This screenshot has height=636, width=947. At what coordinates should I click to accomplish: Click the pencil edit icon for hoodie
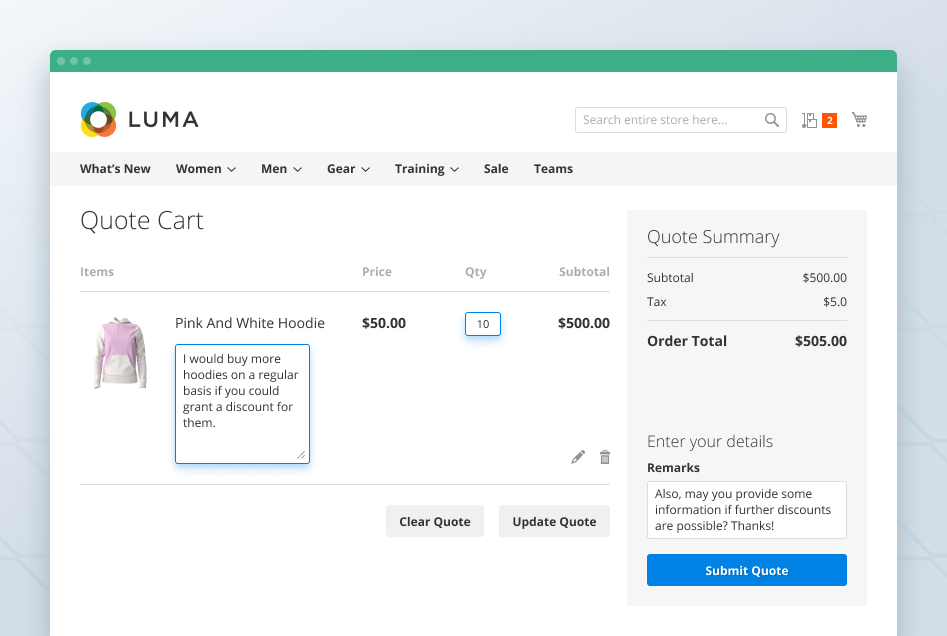point(578,457)
